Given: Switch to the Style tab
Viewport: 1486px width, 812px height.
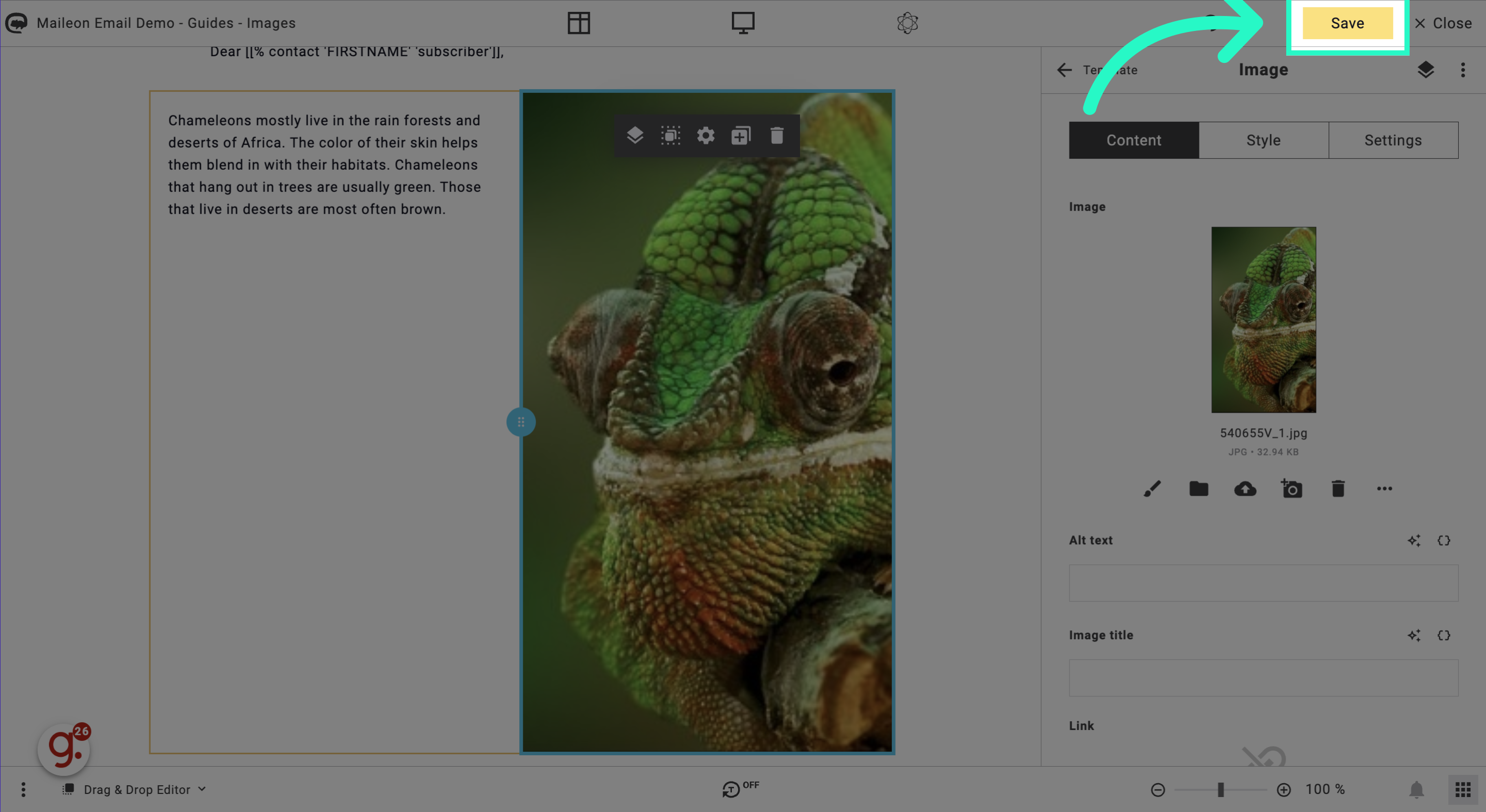Looking at the screenshot, I should (x=1264, y=140).
